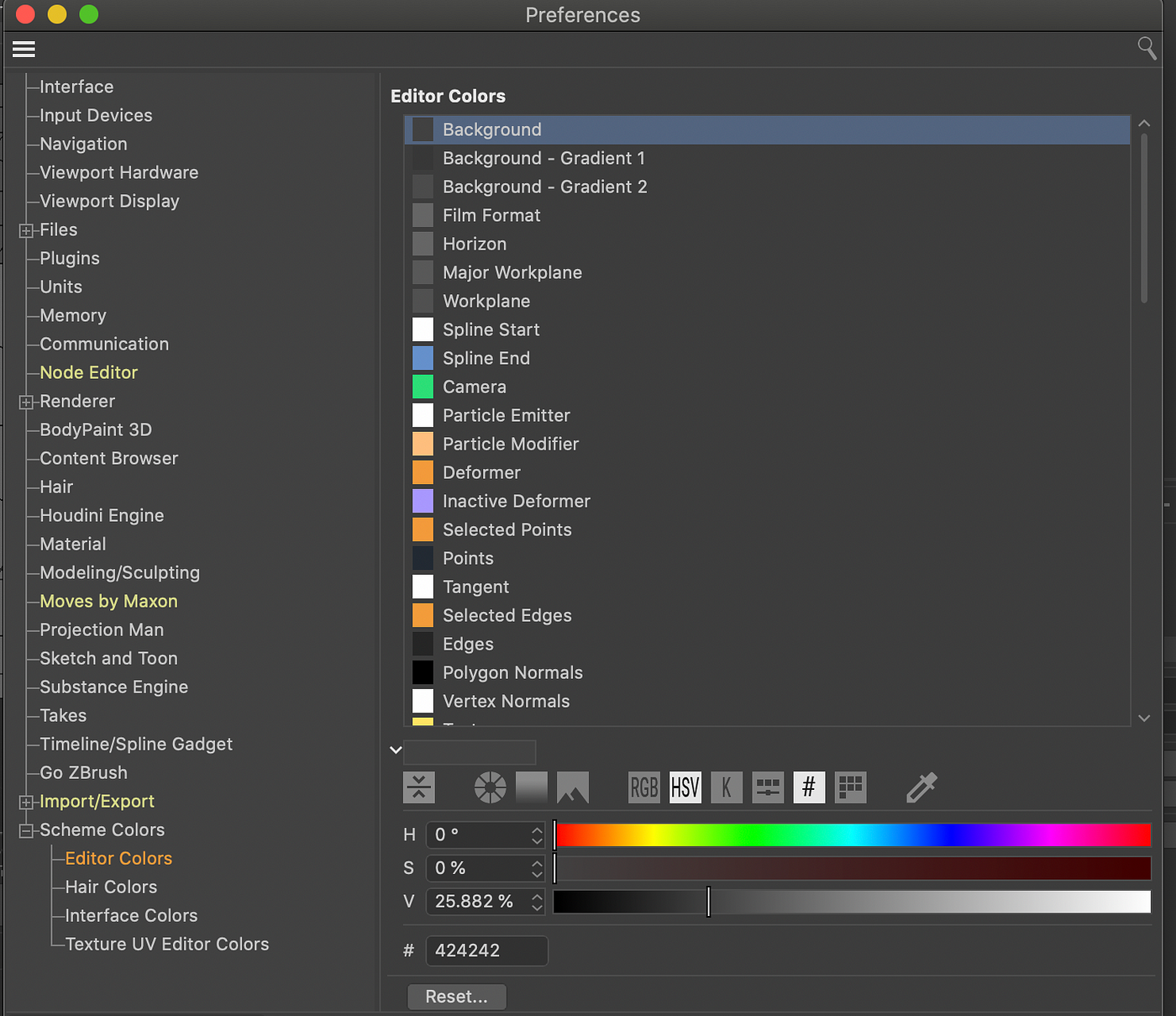The image size is (1176, 1016).
Task: Click the saturation slider bar
Action: point(852,868)
